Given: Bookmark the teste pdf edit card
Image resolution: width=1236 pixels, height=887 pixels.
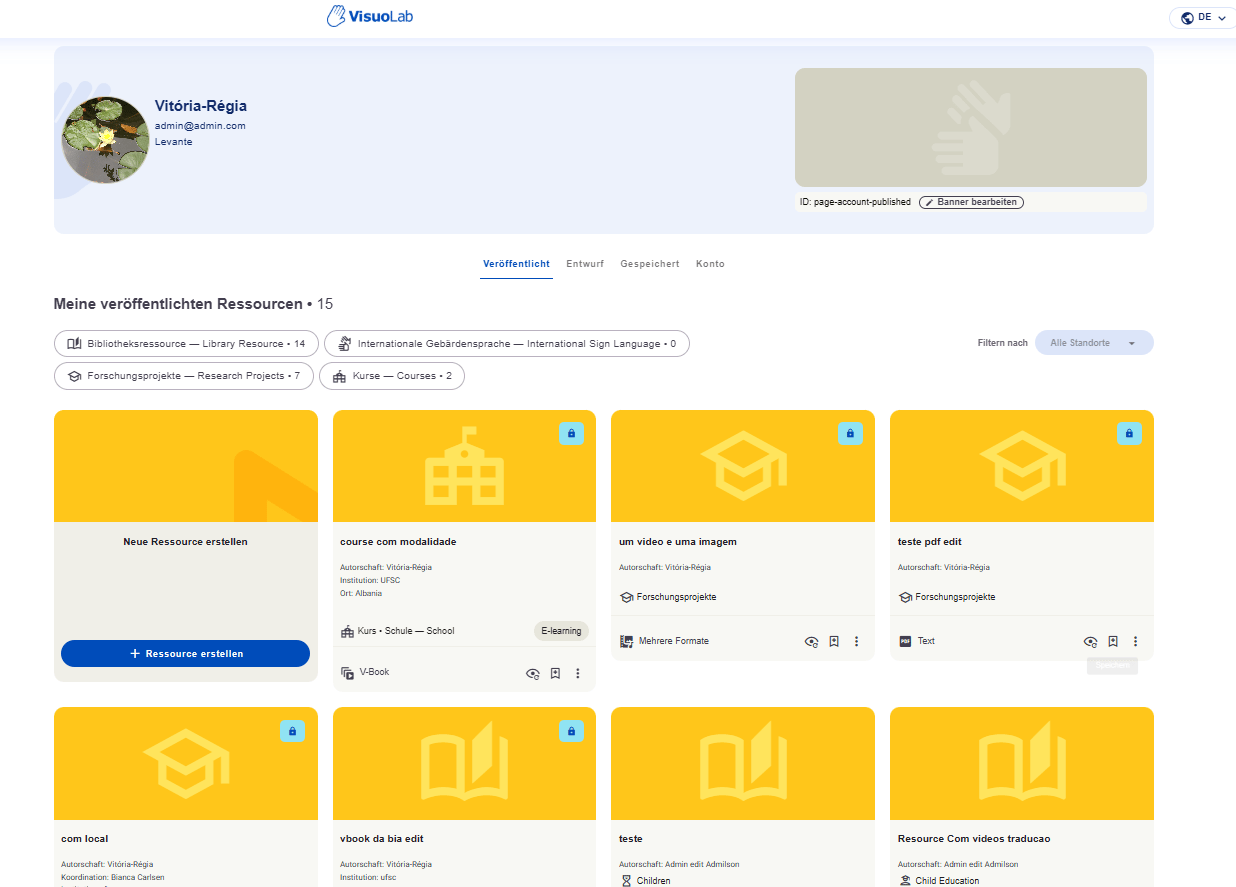Looking at the screenshot, I should coord(1113,641).
